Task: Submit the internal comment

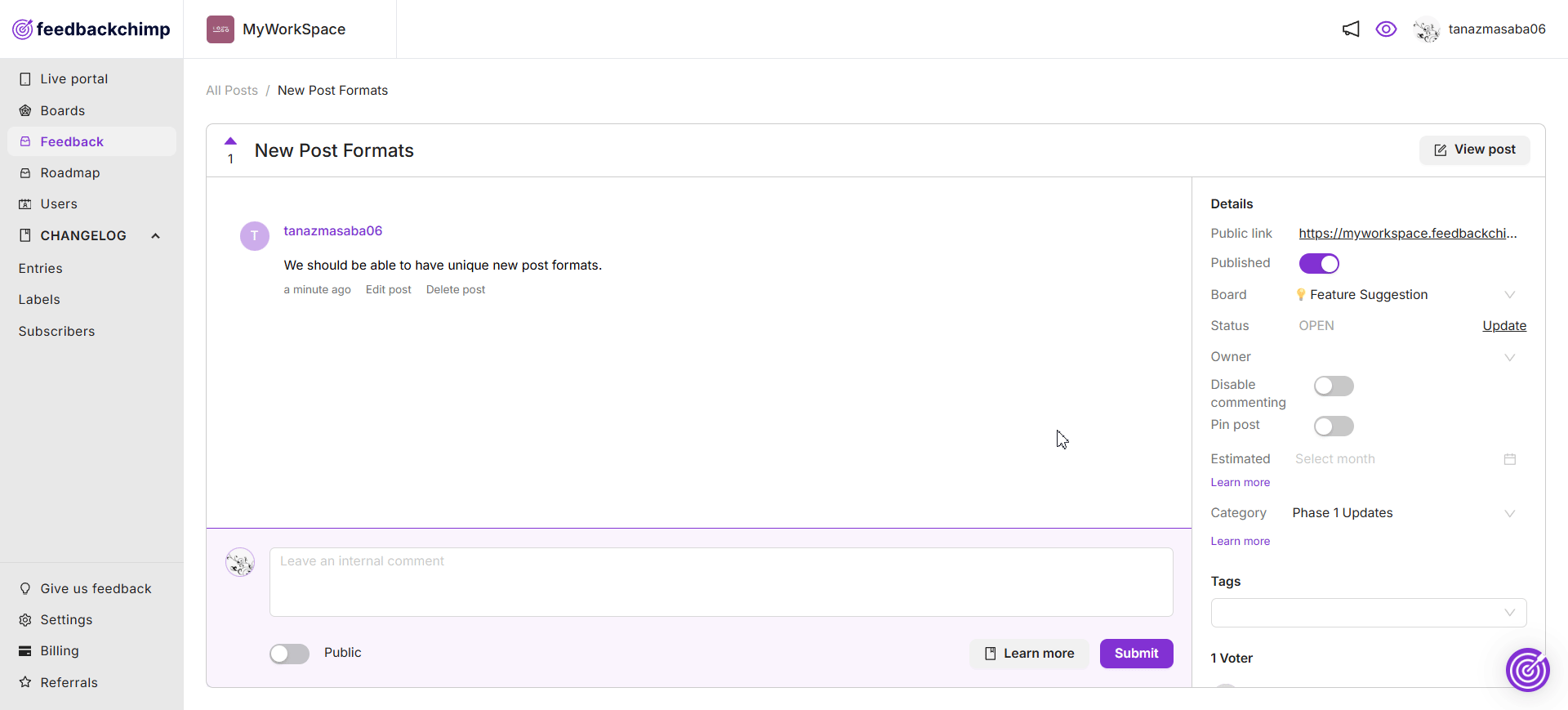Action: pos(1136,654)
